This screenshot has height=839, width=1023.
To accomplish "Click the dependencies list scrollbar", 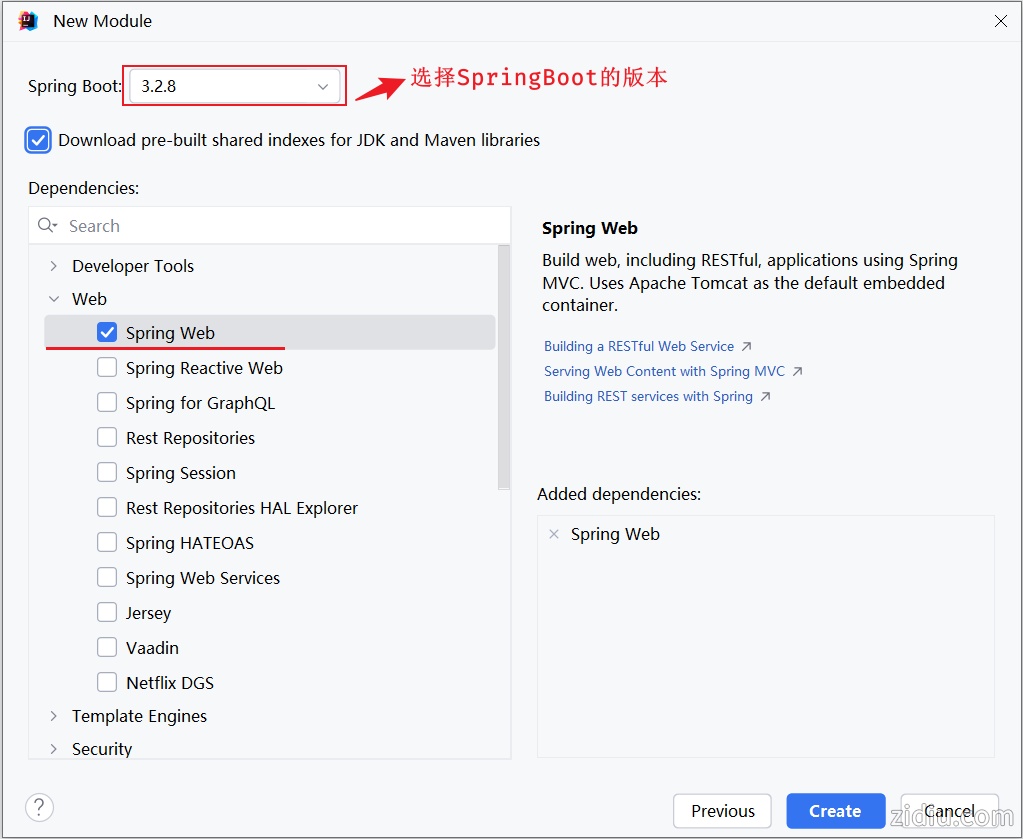I will click(504, 367).
